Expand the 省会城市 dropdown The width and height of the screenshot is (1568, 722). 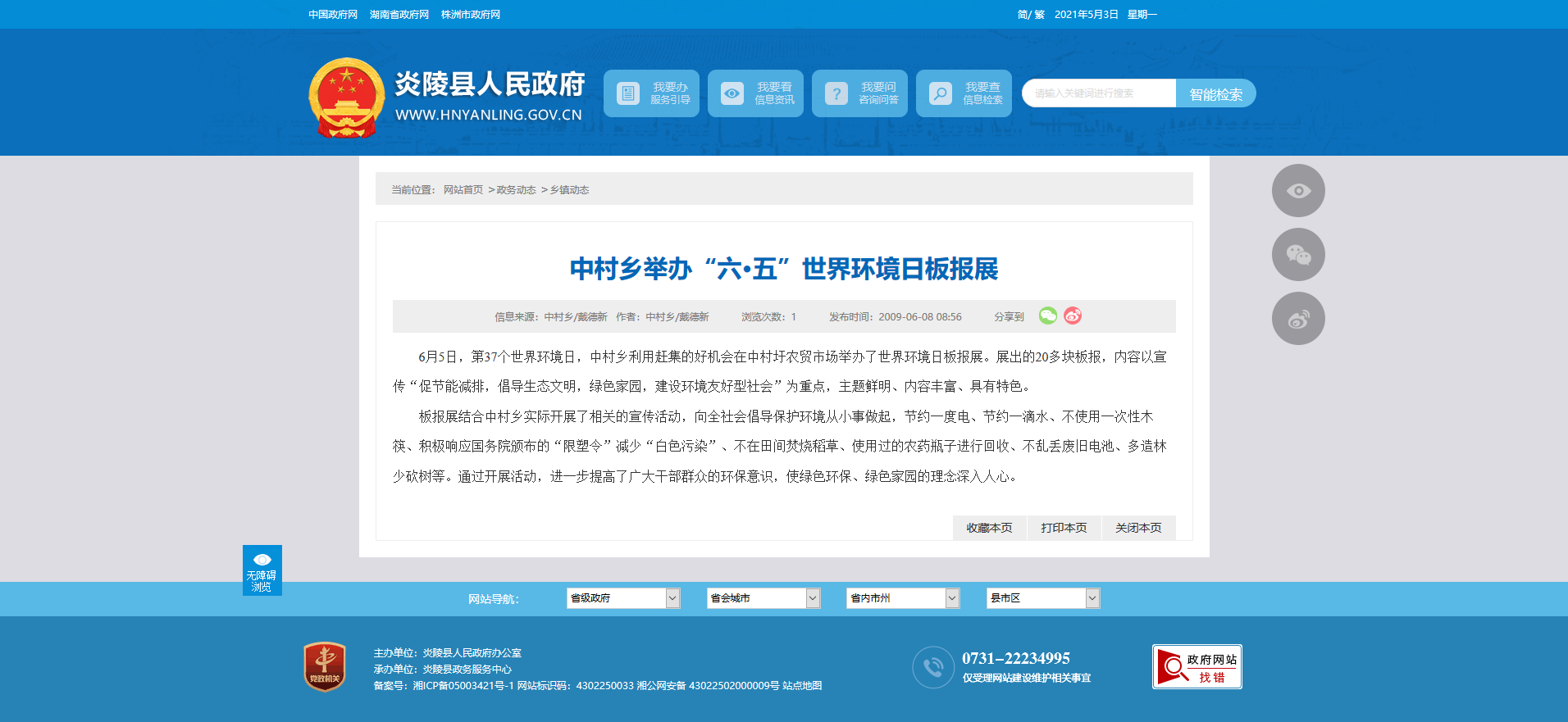(x=763, y=598)
